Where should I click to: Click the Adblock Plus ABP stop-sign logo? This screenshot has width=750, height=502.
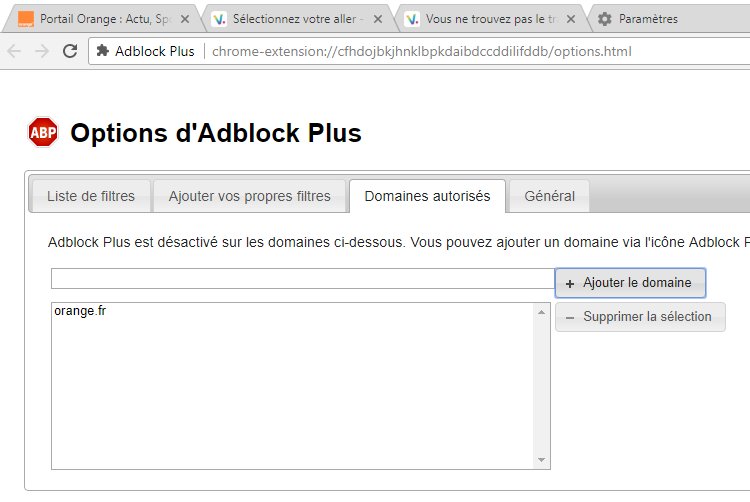point(43,133)
